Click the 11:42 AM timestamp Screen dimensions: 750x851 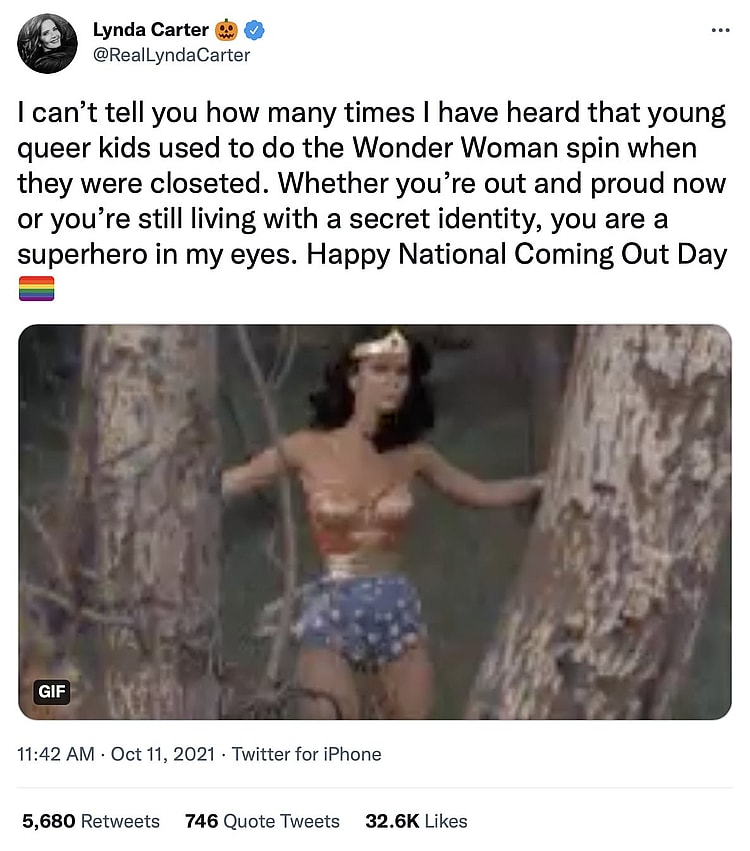pos(56,754)
